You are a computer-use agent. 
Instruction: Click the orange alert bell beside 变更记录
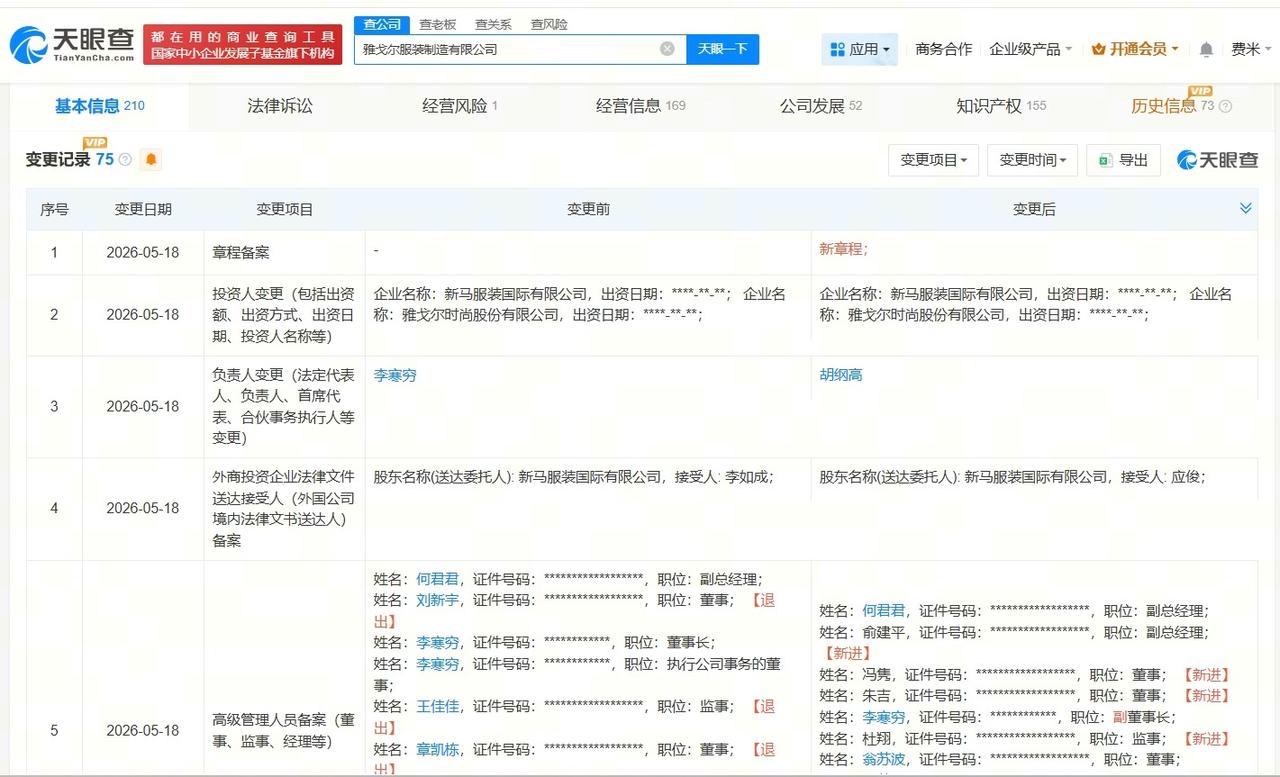point(150,159)
